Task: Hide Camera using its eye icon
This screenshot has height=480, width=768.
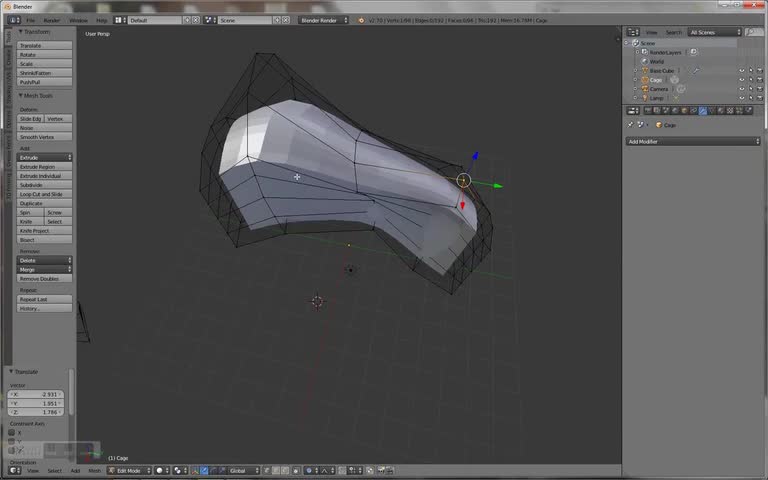Action: pos(742,89)
